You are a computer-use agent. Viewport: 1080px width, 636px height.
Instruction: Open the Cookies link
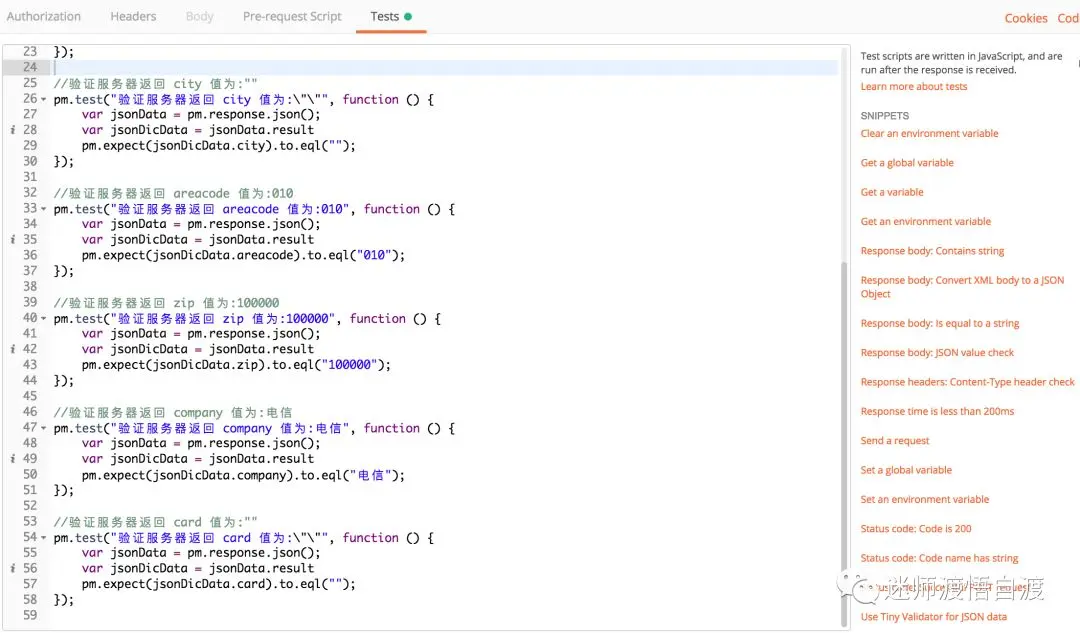1026,19
